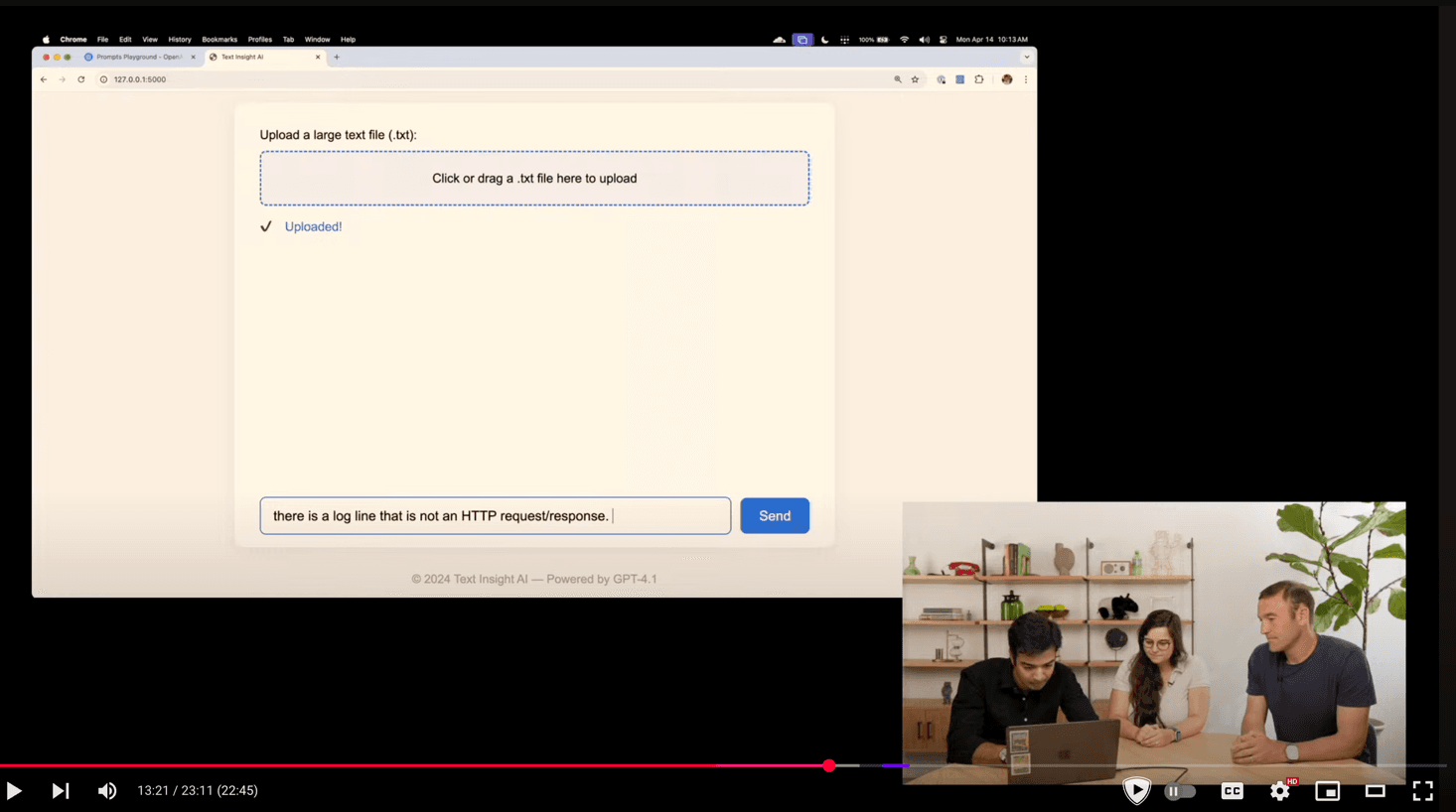This screenshot has height=812, width=1456.
Task: Bookmark the page with the star icon
Action: point(915,79)
